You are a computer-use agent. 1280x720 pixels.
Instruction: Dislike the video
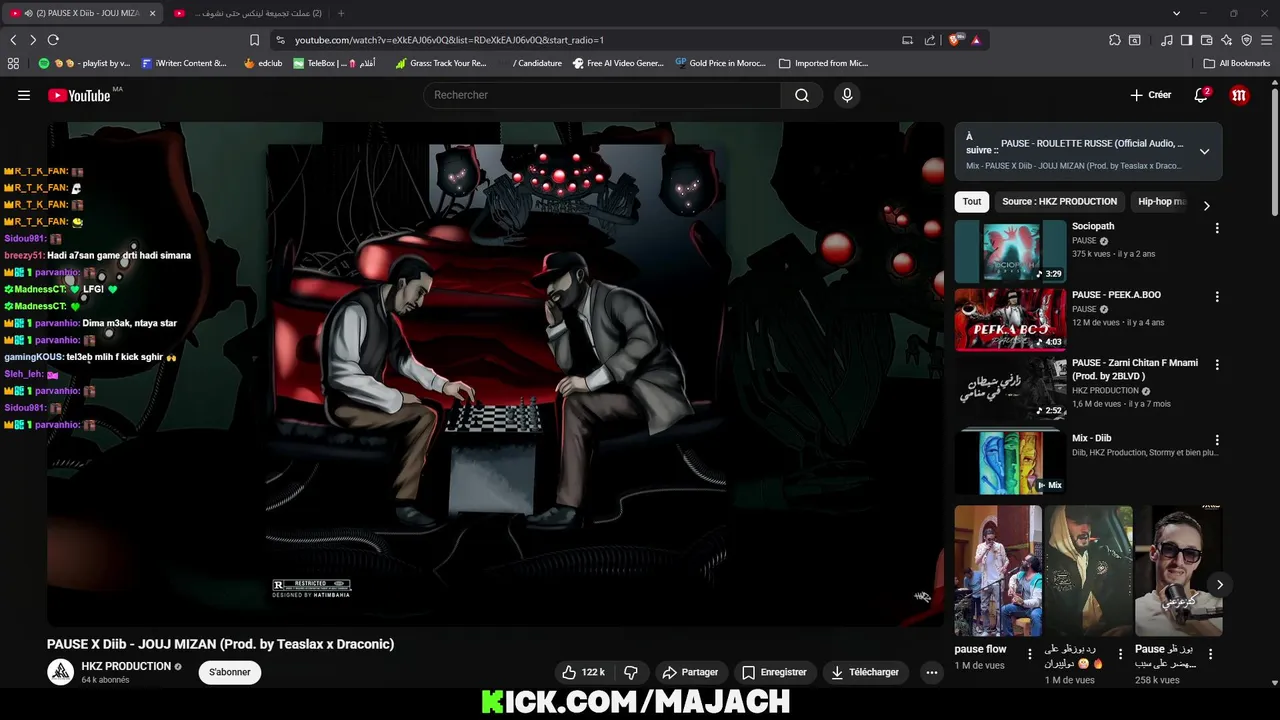pos(631,672)
